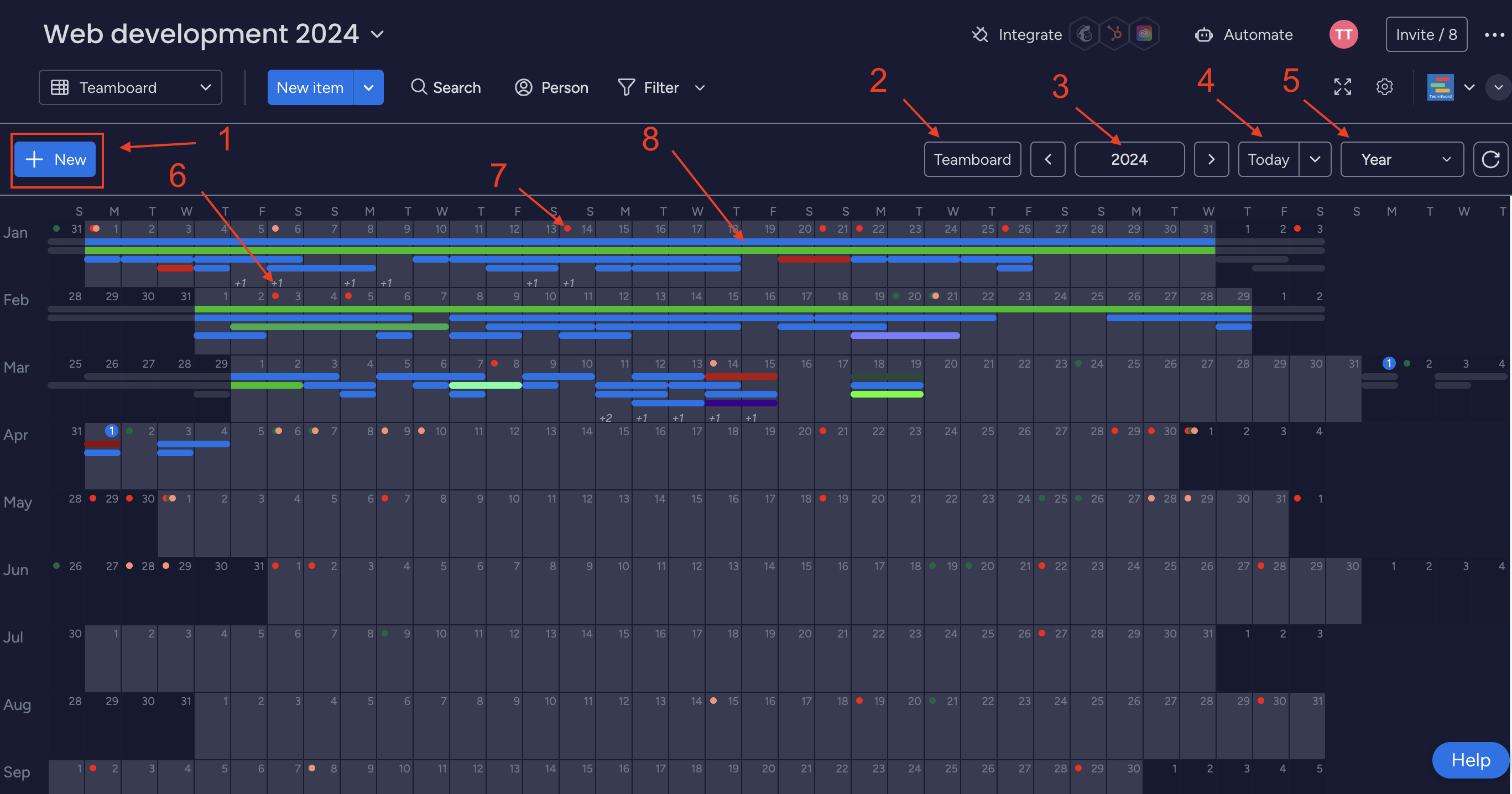Open the Filter menu
Viewport: 1512px width, 794px height.
pyautogui.click(x=661, y=87)
